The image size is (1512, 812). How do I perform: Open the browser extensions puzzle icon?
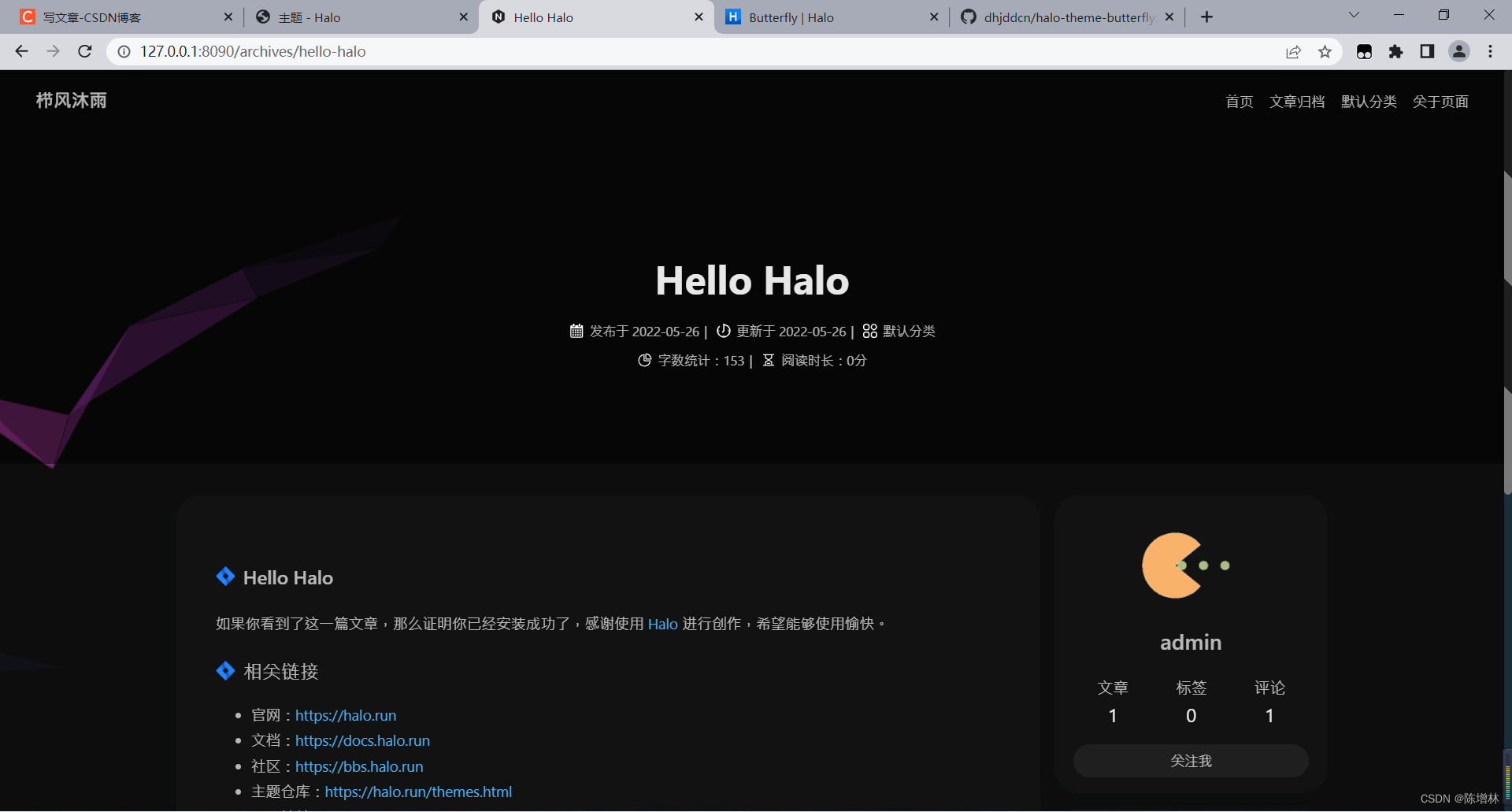[1396, 51]
